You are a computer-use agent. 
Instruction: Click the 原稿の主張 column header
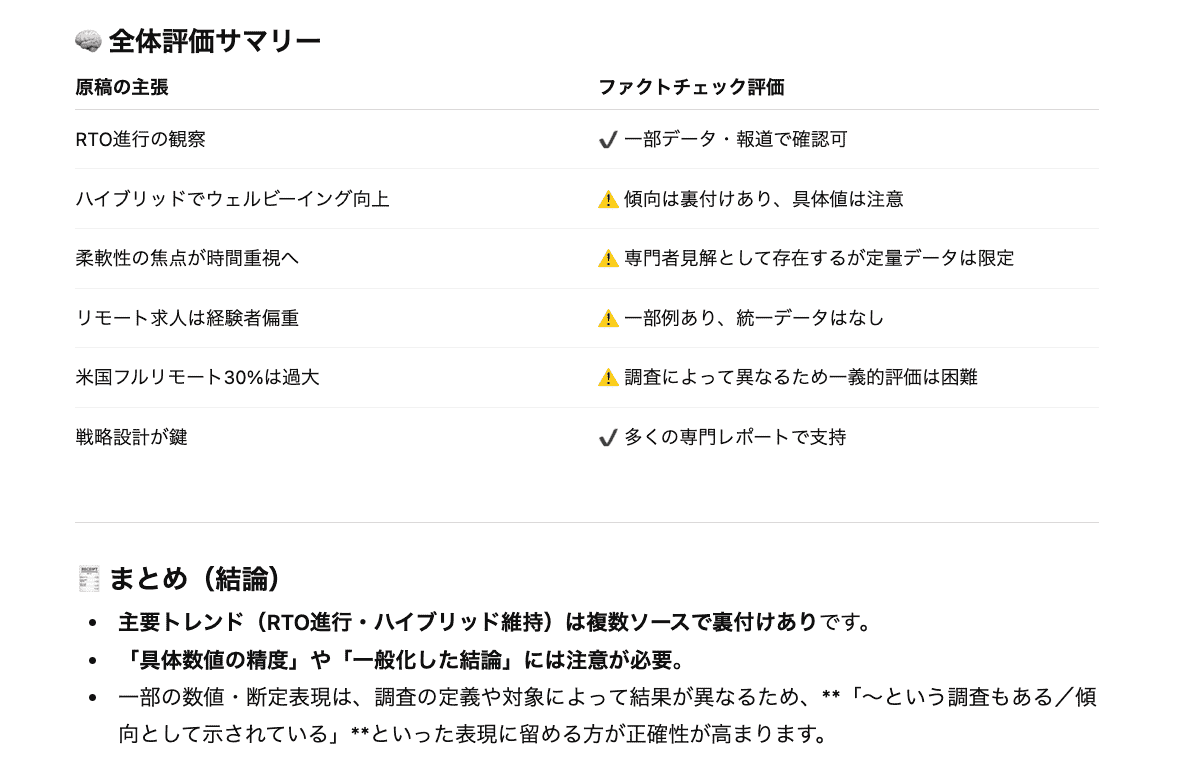pyautogui.click(x=122, y=87)
